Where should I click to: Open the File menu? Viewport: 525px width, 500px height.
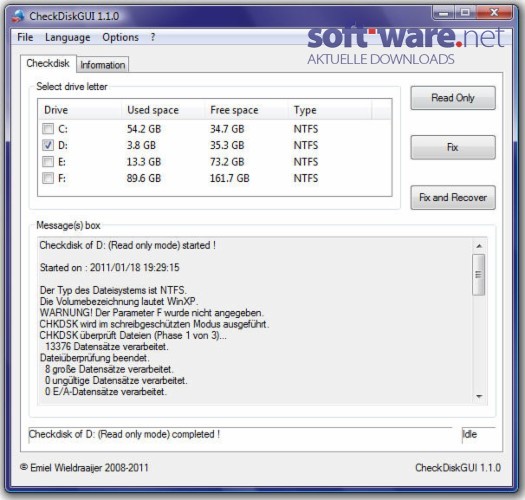[x=25, y=37]
